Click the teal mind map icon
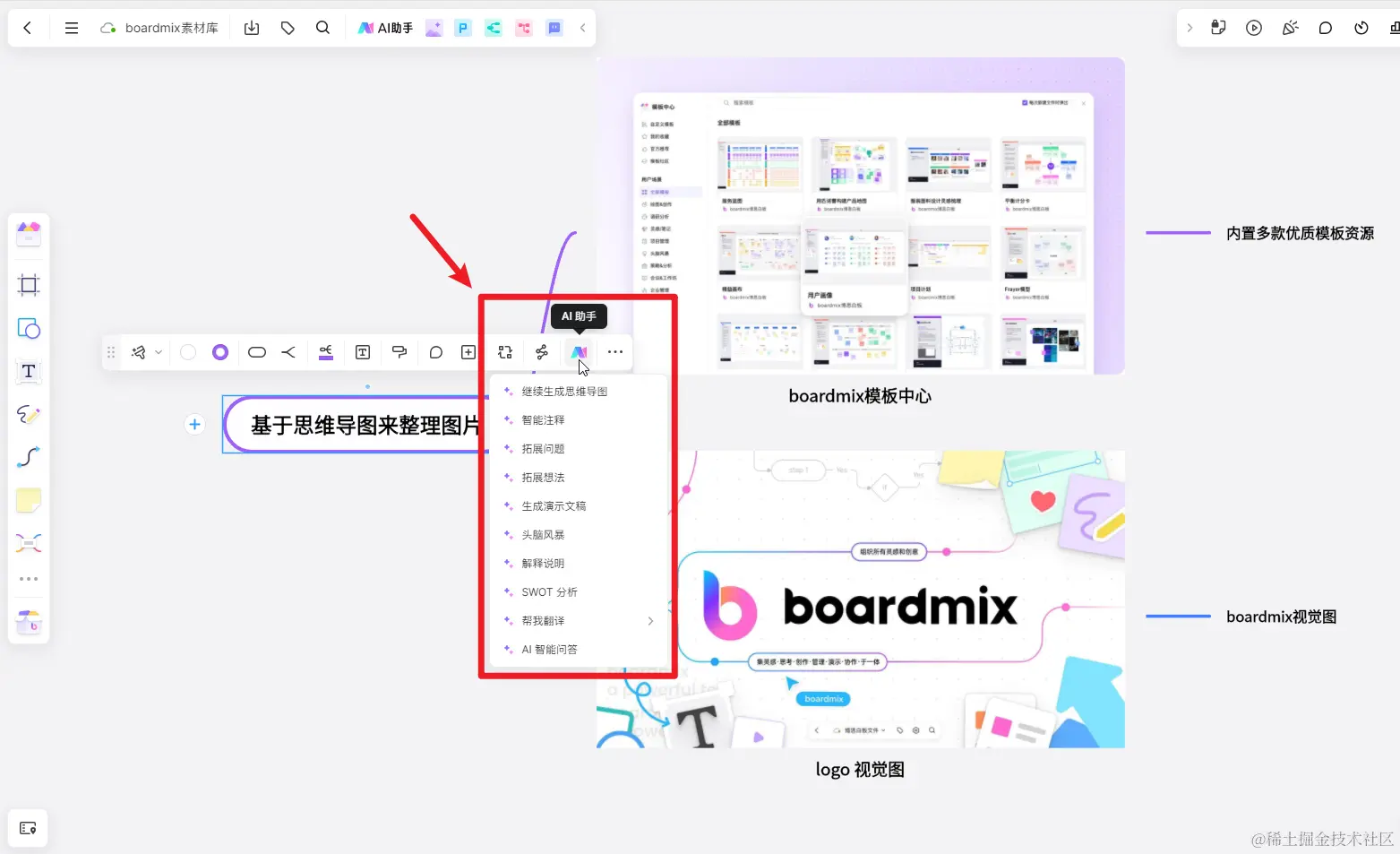The width and height of the screenshot is (1400, 854). coord(494,28)
